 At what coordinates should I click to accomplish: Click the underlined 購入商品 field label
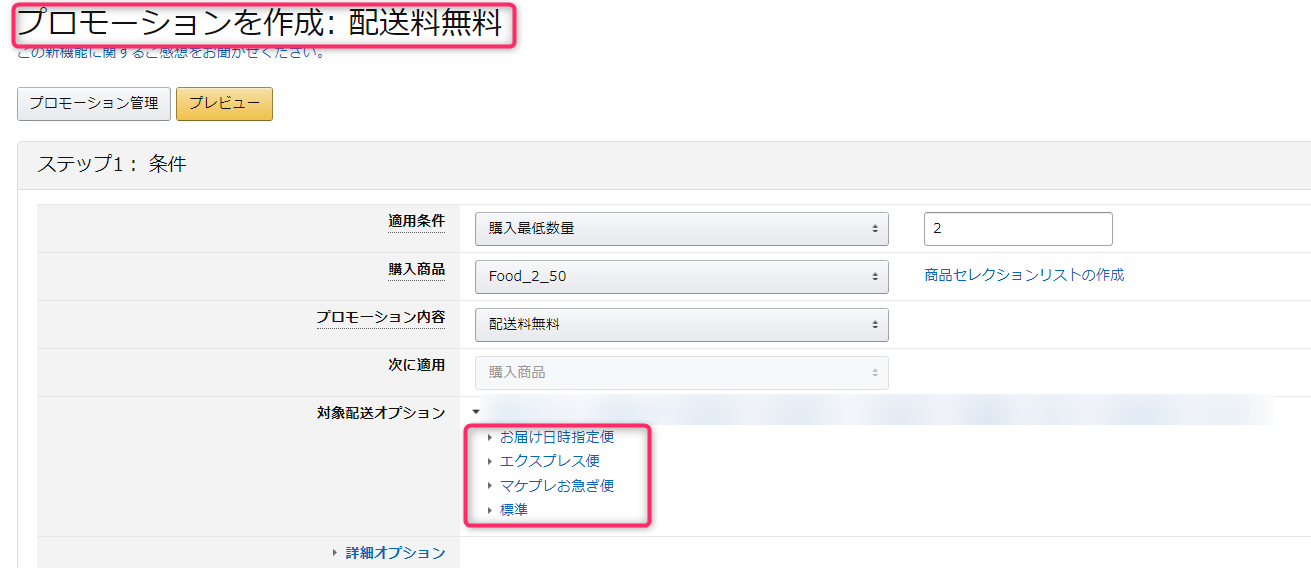pos(416,269)
